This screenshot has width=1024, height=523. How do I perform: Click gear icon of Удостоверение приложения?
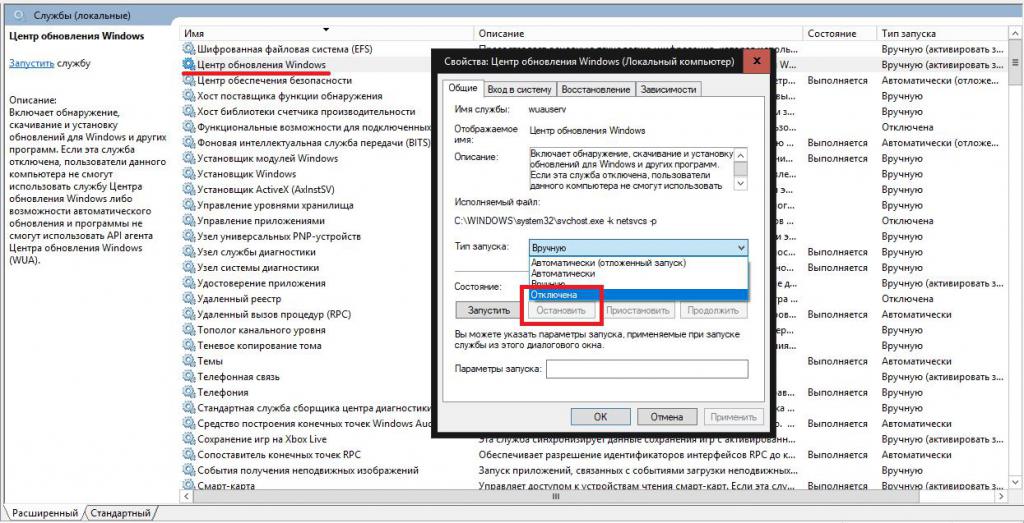pyautogui.click(x=189, y=283)
